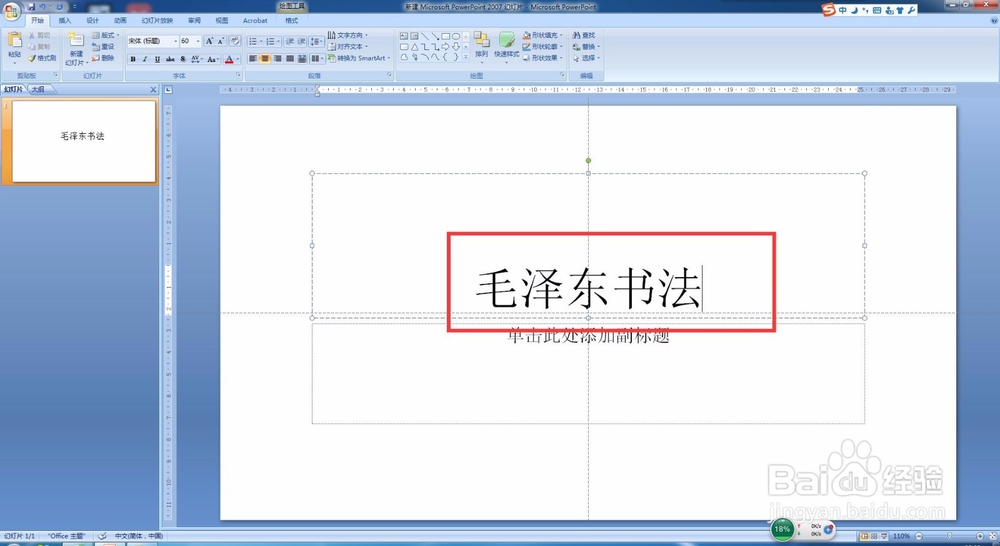
Task: Increase list indent level
Action: [302, 41]
